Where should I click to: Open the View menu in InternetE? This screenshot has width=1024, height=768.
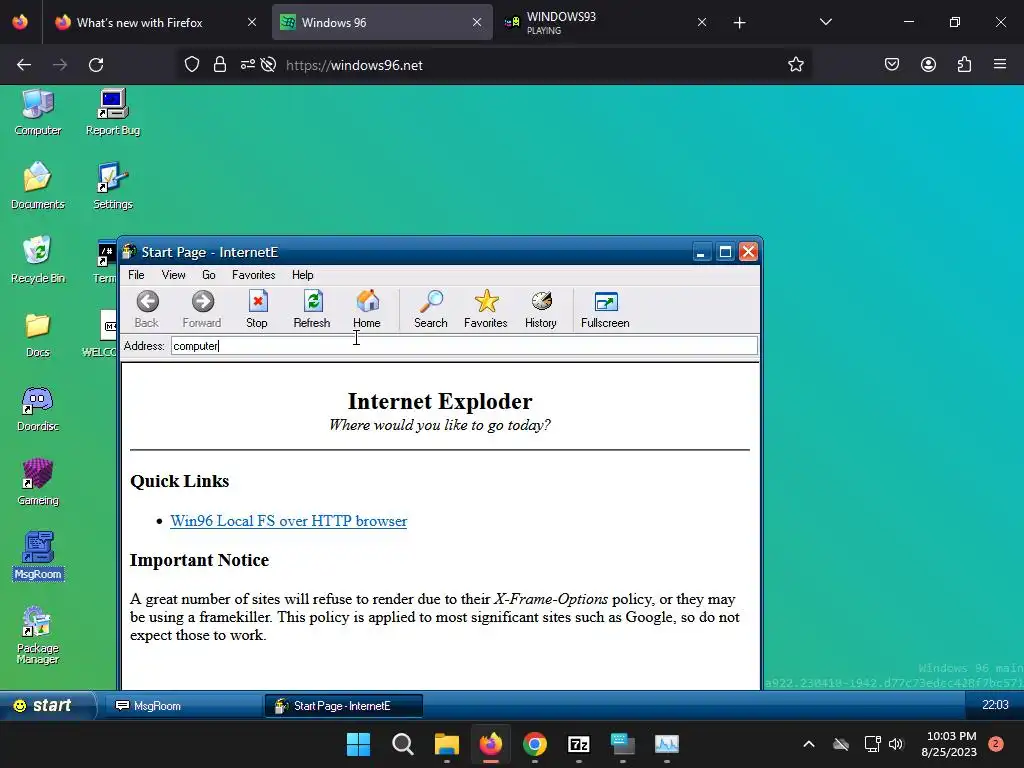(x=174, y=275)
